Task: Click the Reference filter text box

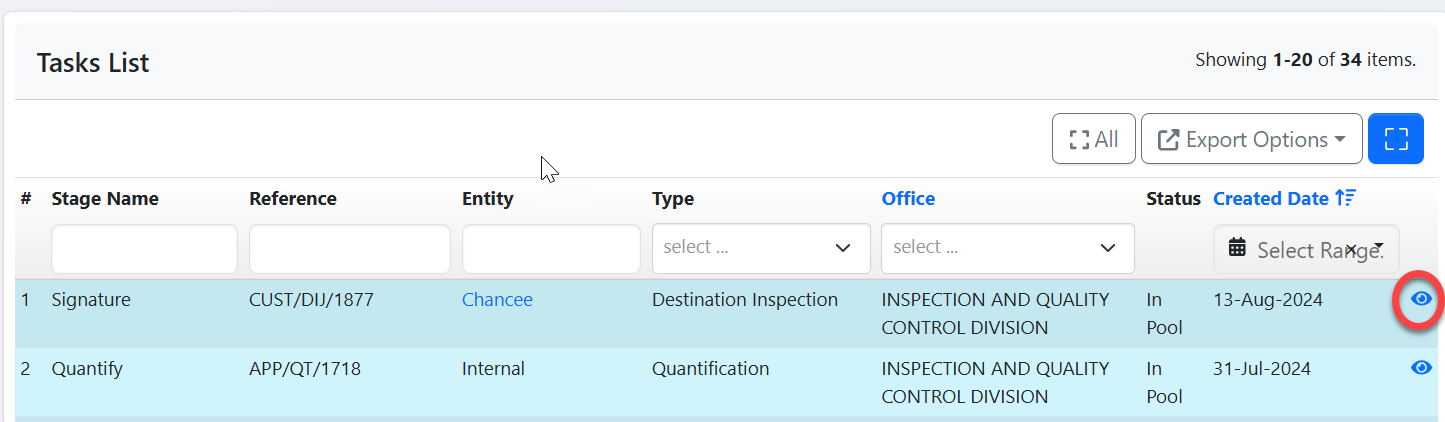Action: (349, 249)
